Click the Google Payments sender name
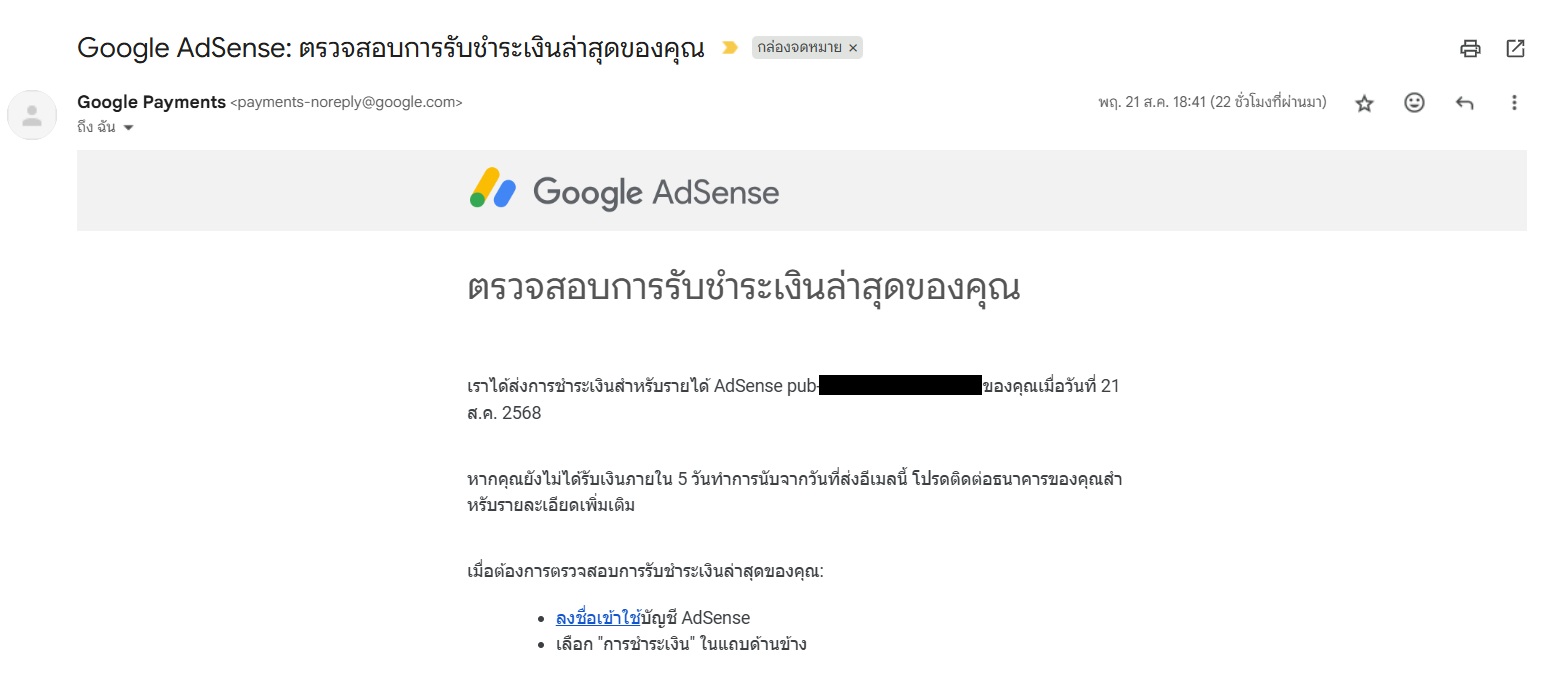Image resolution: width=1549 pixels, height=677 pixels. tap(151, 102)
